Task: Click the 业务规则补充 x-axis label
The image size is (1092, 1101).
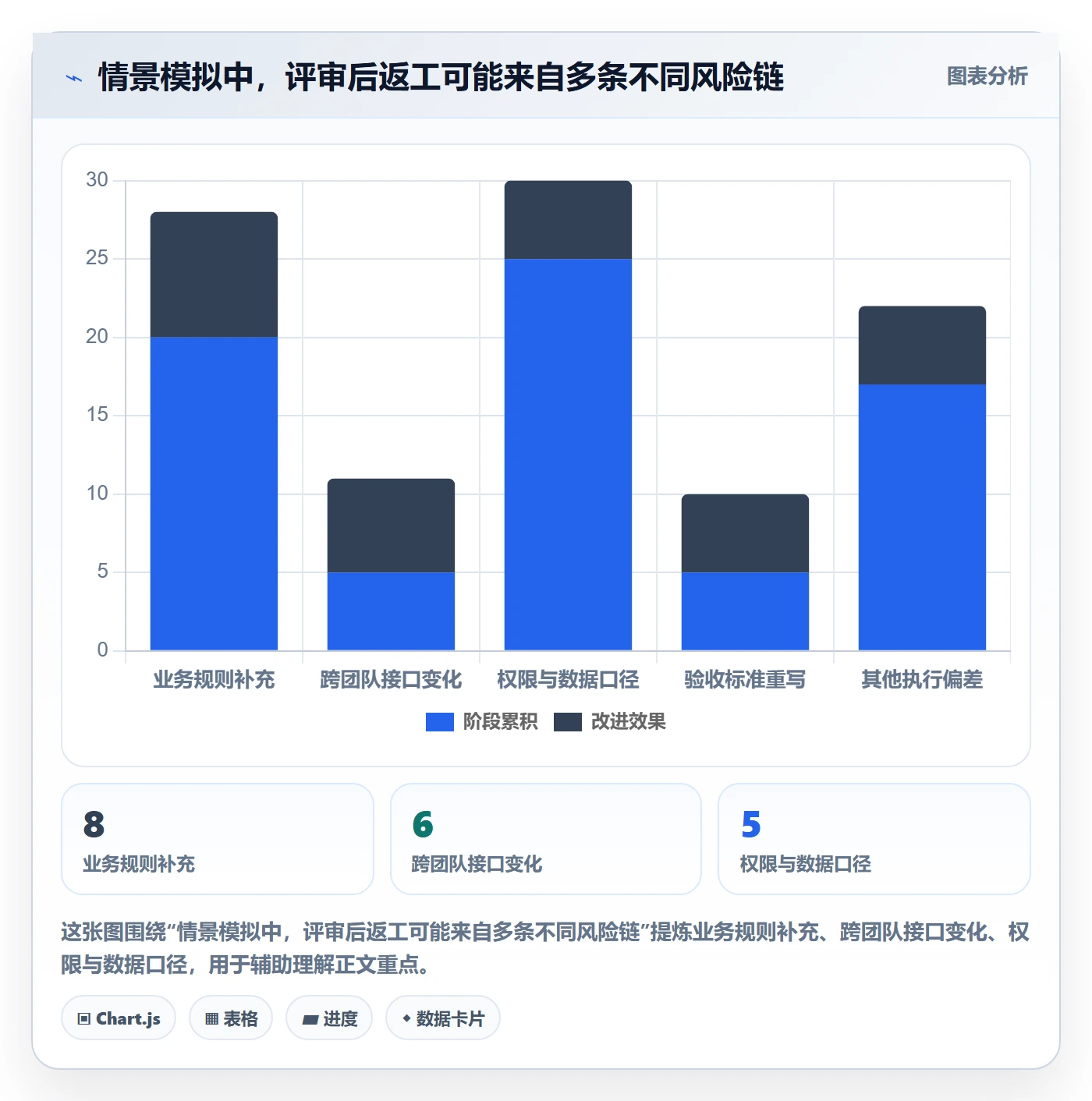Action: pos(214,680)
